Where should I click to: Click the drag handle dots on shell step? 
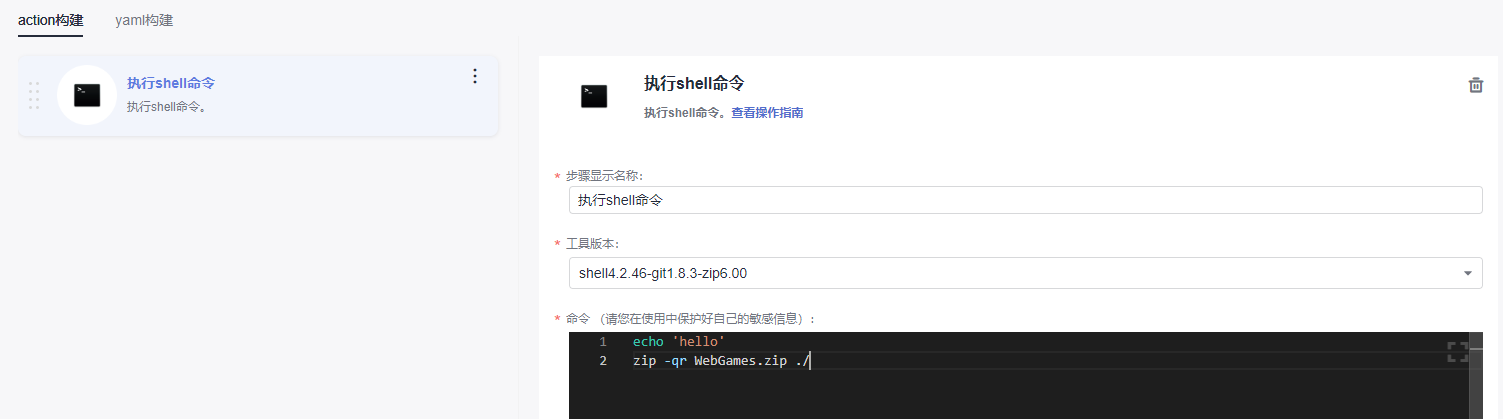[34, 95]
